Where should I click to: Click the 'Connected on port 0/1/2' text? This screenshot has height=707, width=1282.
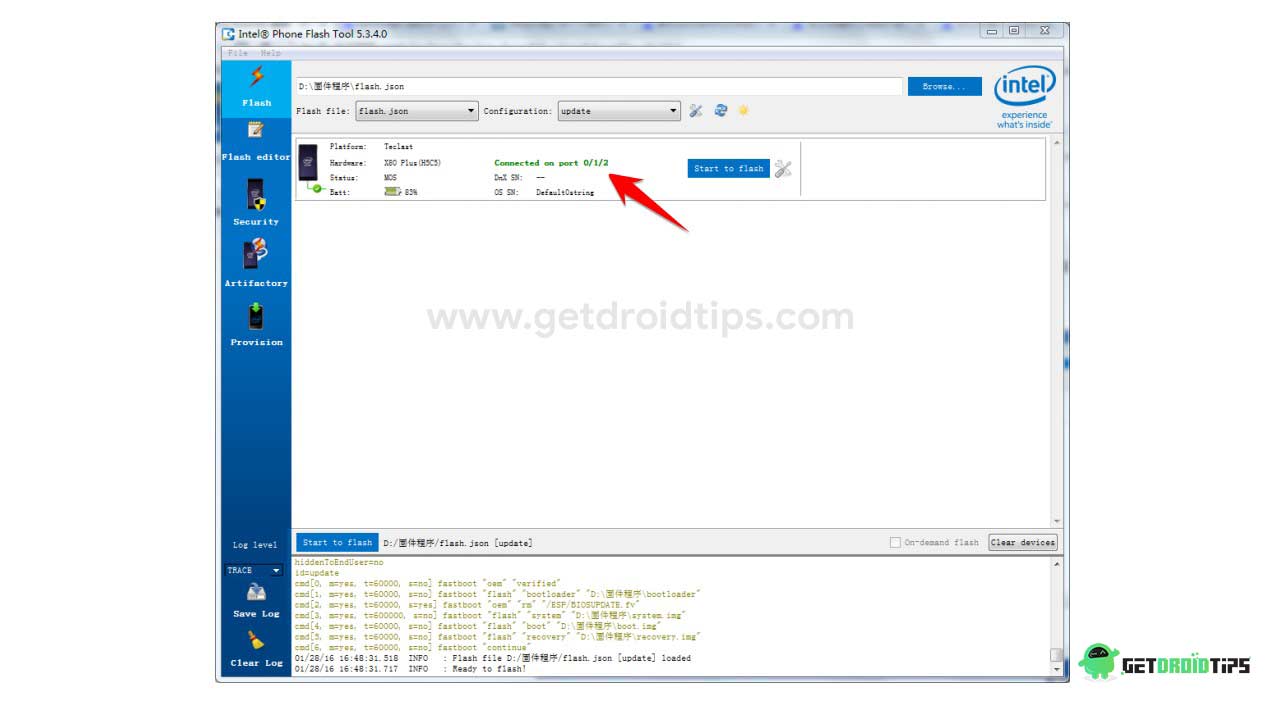(551, 162)
